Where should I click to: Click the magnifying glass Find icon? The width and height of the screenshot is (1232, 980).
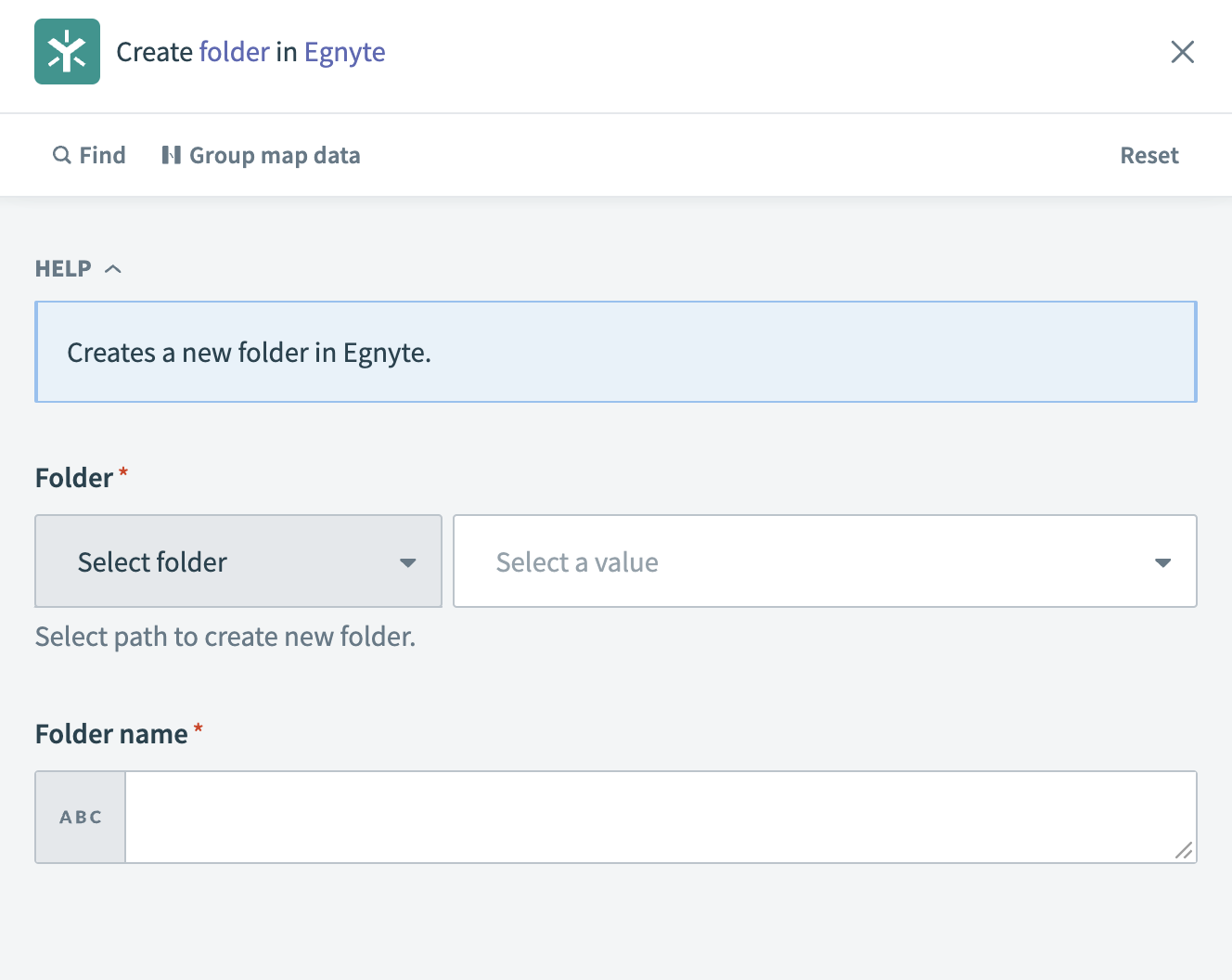click(x=61, y=155)
